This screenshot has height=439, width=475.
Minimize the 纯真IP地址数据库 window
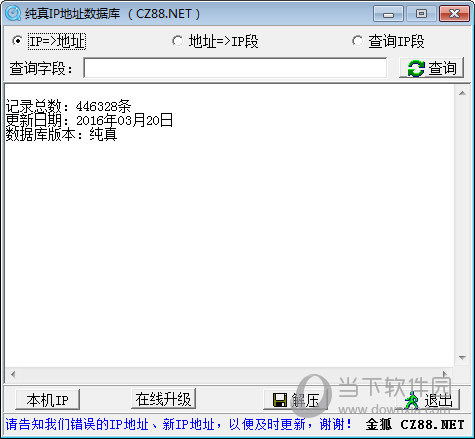(388, 14)
